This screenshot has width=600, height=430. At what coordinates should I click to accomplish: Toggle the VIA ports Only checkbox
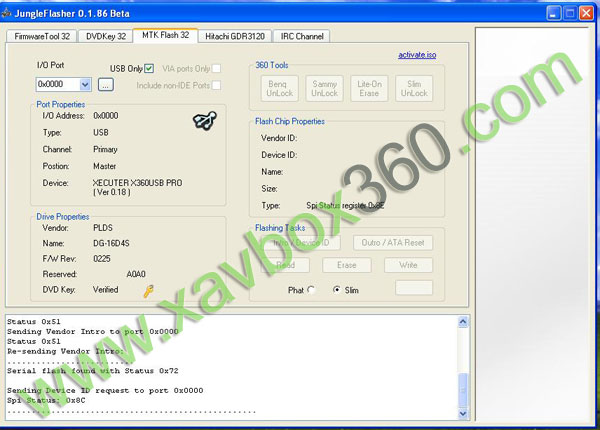216,68
